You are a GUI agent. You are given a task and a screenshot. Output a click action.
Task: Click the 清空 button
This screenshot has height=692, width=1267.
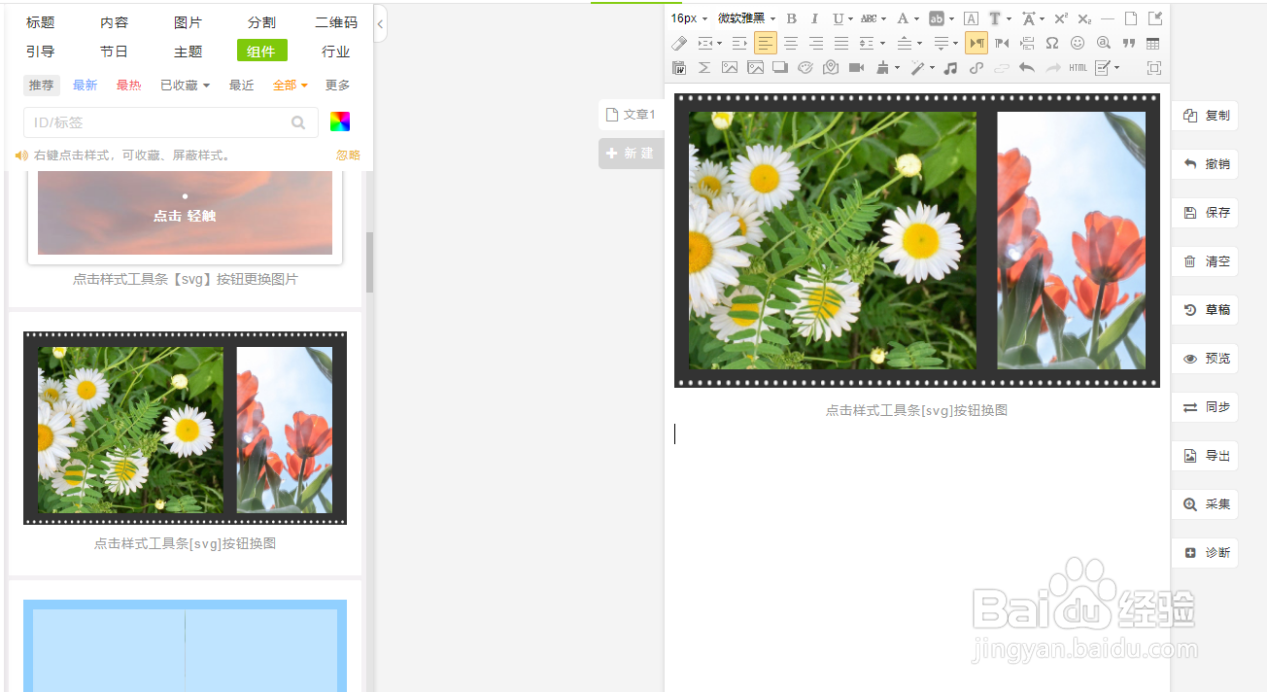point(1205,262)
